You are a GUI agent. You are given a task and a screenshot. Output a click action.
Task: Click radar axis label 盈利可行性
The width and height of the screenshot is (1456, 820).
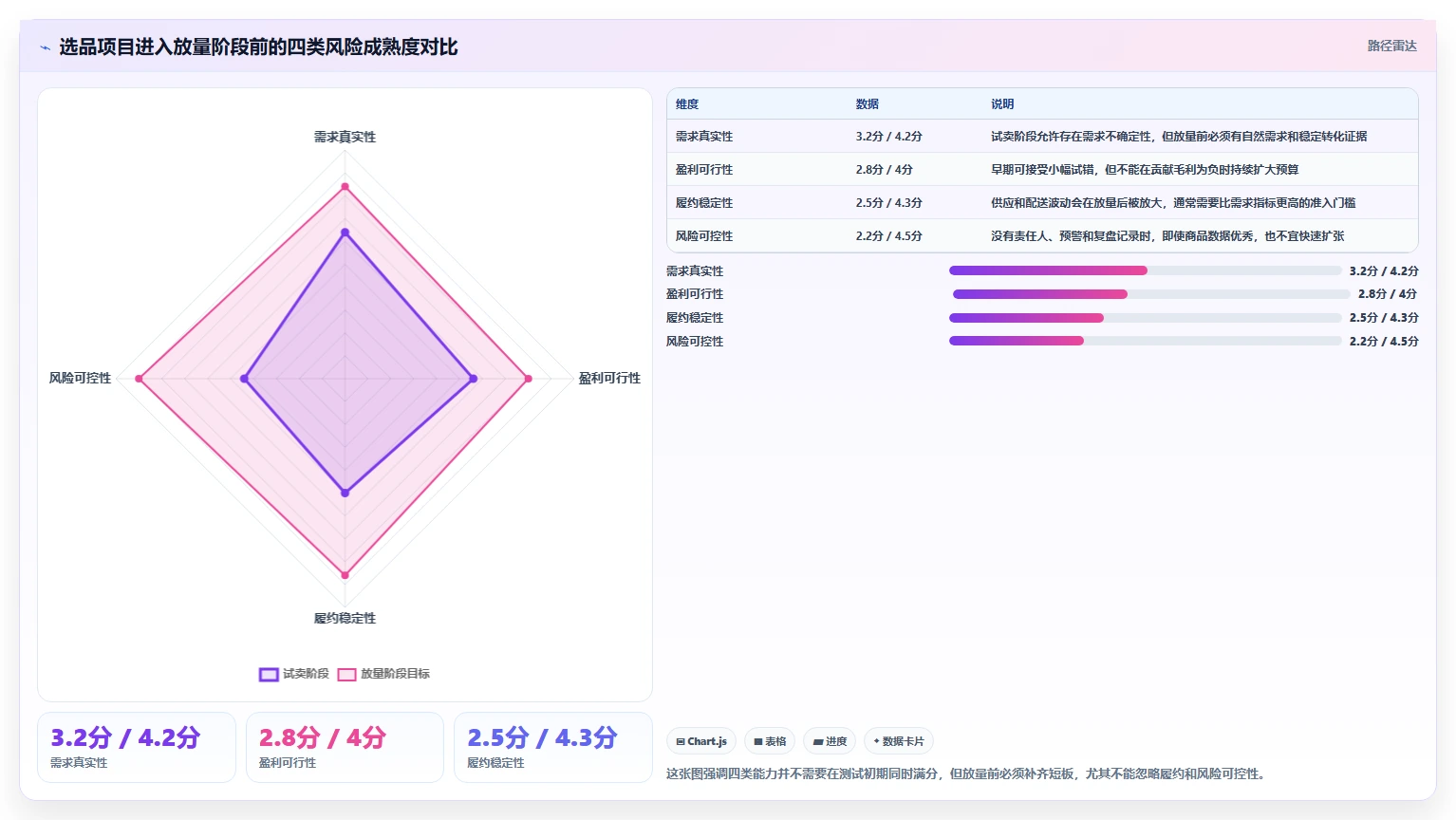click(609, 379)
